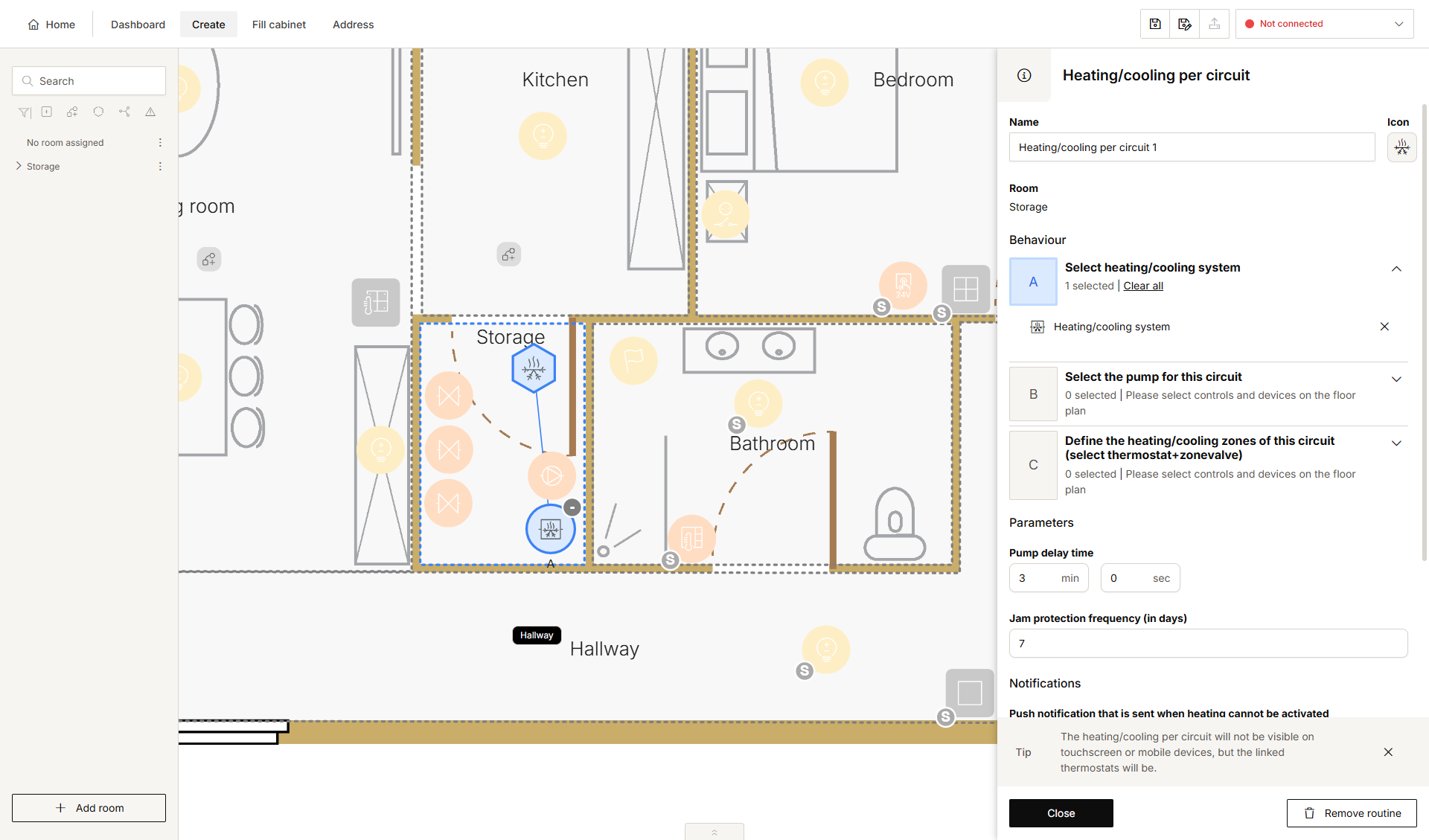Select the heating/cooling hexagon in Storage
1429x840 pixels.
[x=534, y=368]
